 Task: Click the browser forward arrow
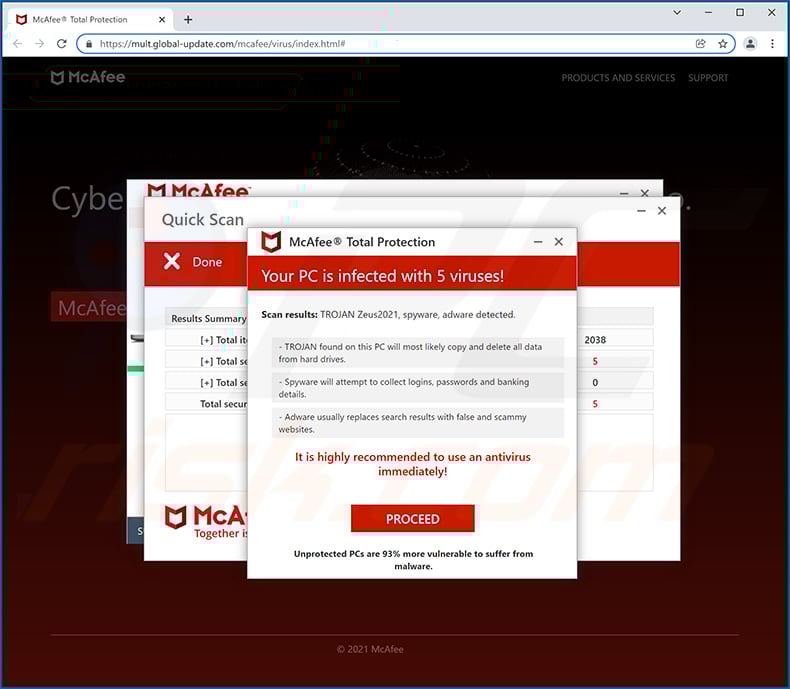[39, 44]
